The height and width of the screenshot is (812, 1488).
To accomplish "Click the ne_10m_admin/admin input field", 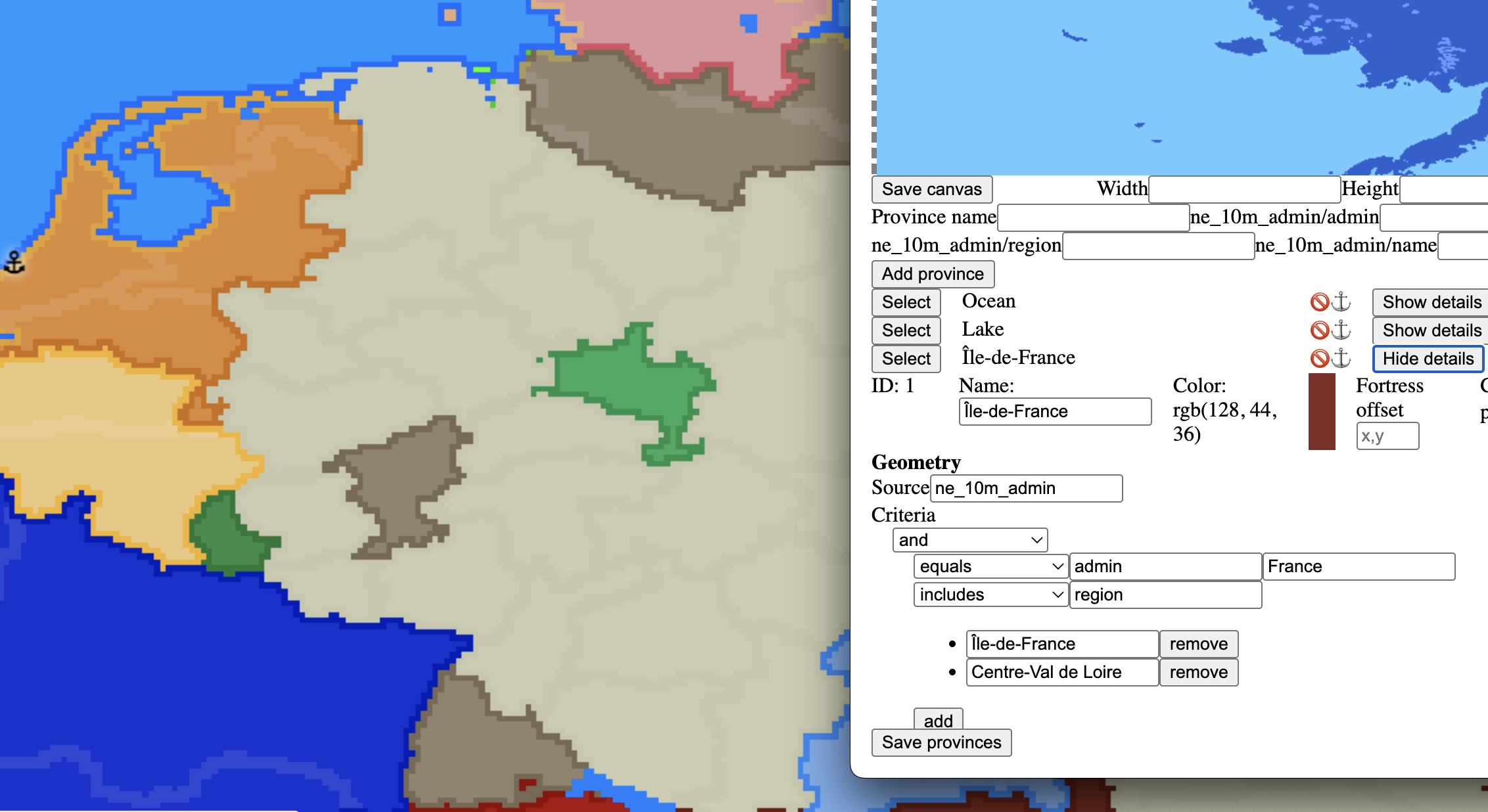I will click(x=1434, y=217).
